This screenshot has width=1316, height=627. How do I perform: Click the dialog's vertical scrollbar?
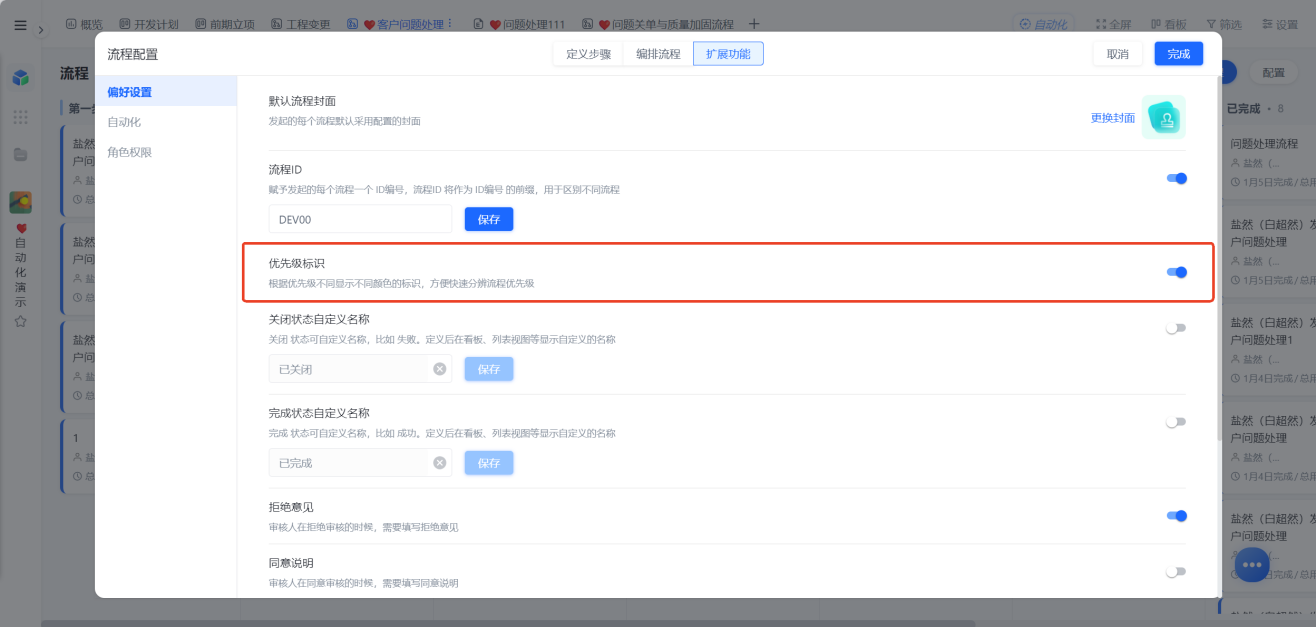(x=1217, y=258)
